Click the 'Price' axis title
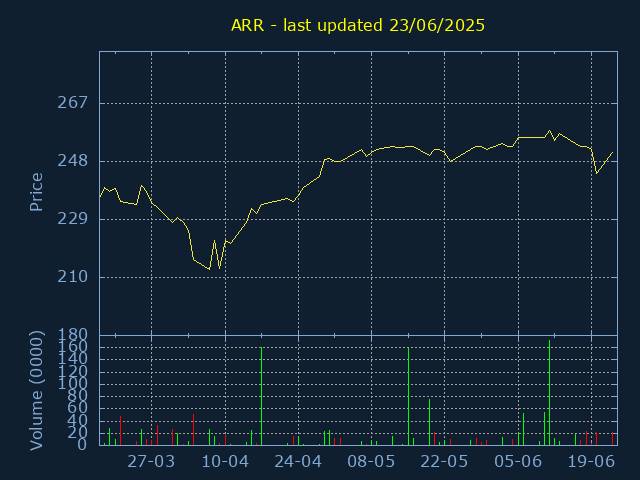 point(36,192)
